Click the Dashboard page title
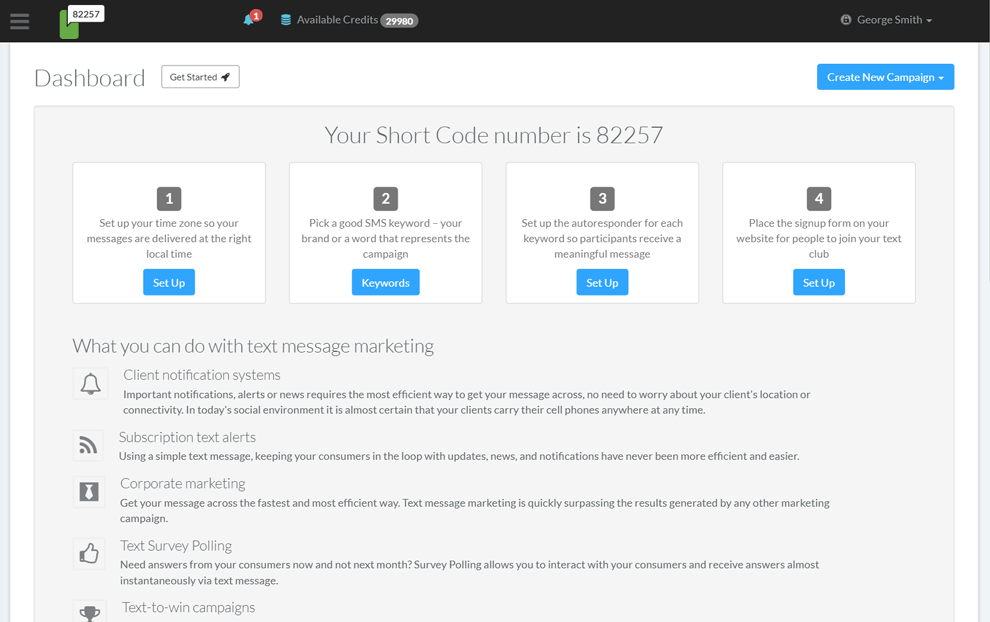This screenshot has height=622, width=990. (90, 78)
